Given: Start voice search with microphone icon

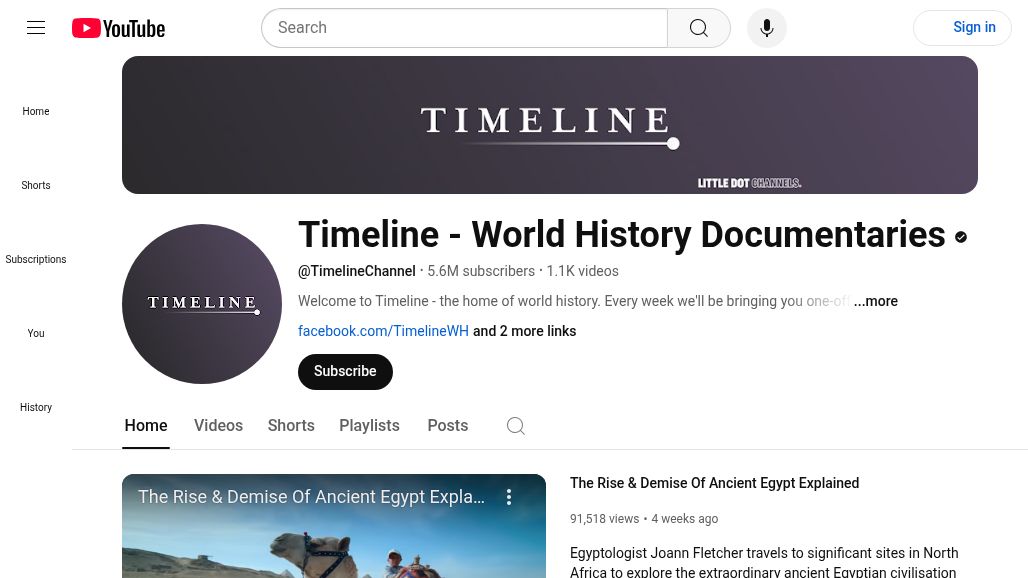Looking at the screenshot, I should click(x=766, y=28).
